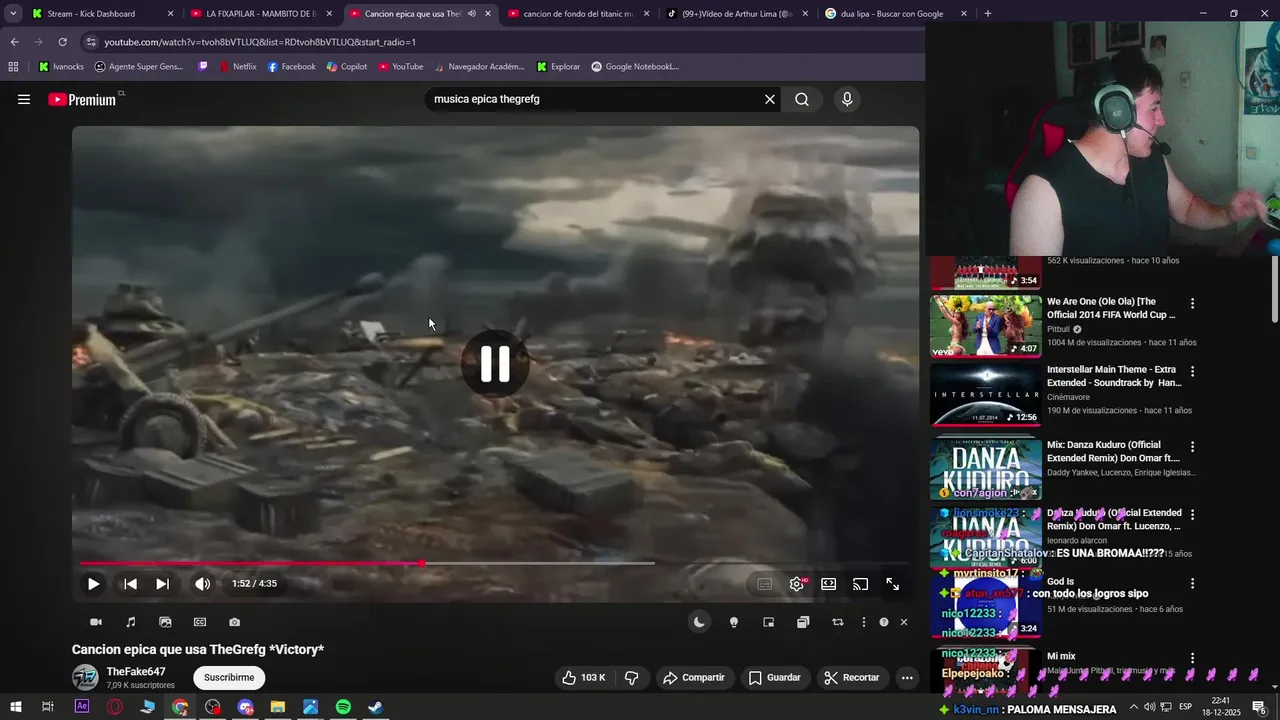Switch to the cancion de fondo del titanic tab
Screen dimensions: 1280x720
coord(579,14)
